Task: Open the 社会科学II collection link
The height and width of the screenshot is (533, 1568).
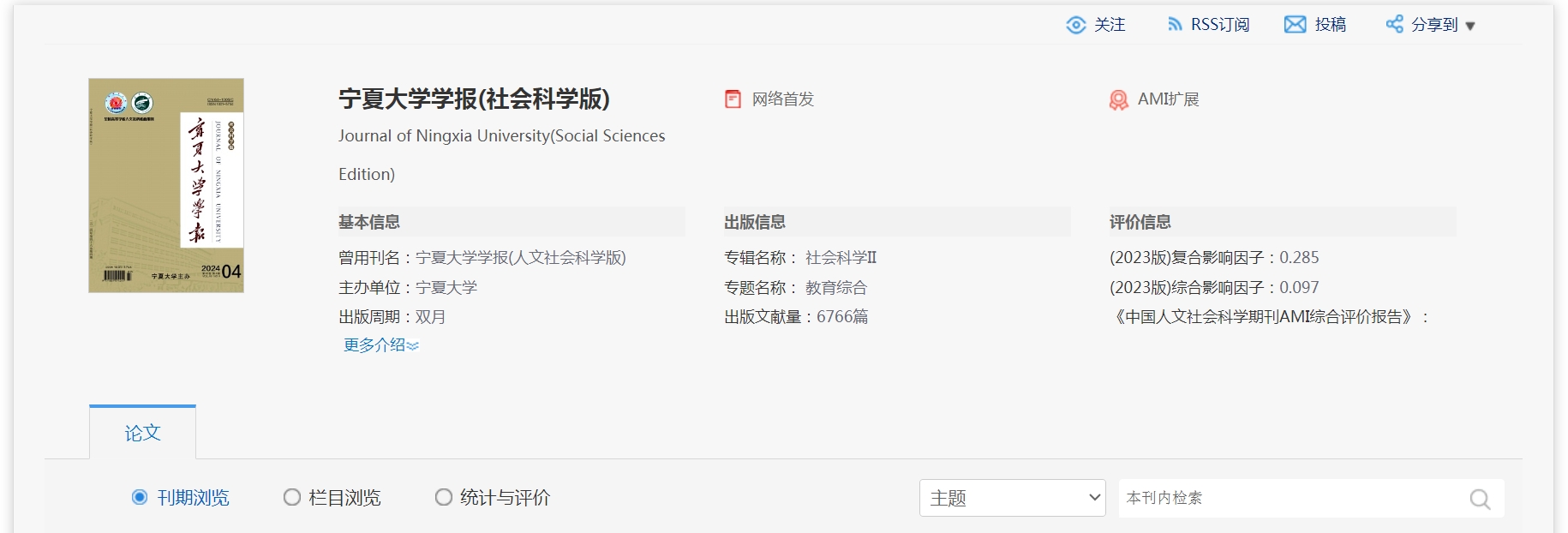Action: (x=841, y=258)
